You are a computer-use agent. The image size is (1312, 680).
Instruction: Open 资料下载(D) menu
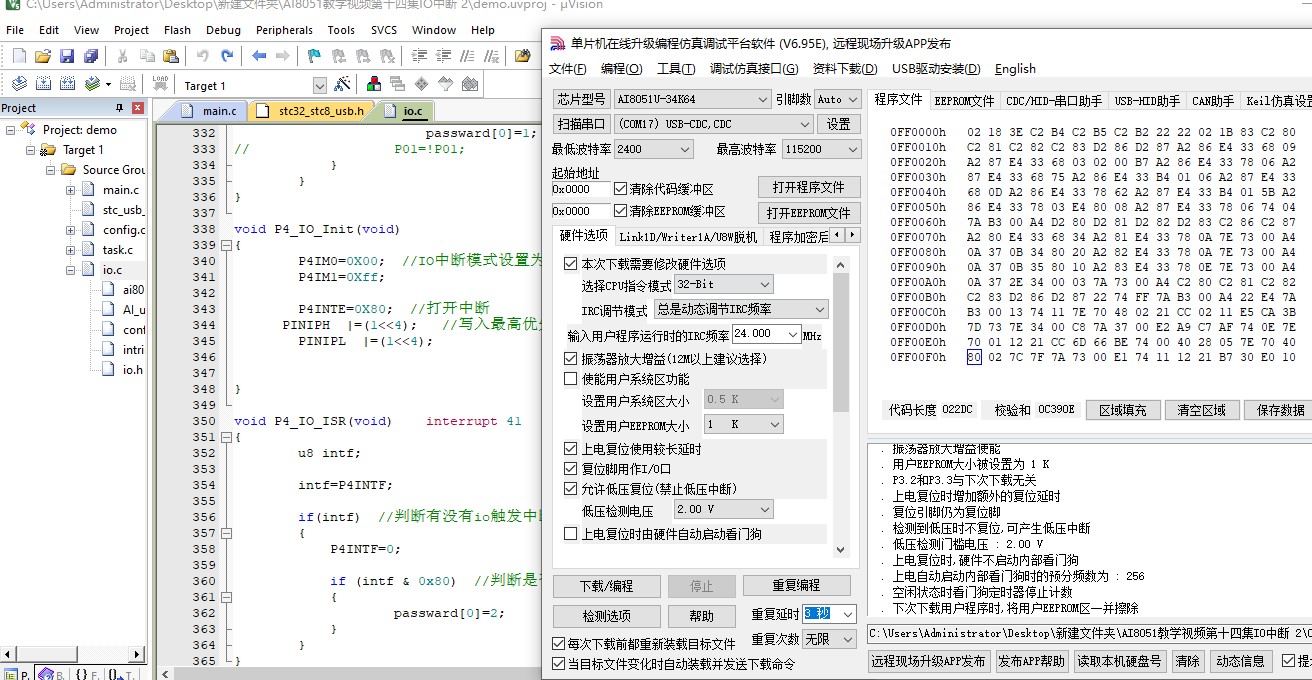pyautogui.click(x=844, y=68)
